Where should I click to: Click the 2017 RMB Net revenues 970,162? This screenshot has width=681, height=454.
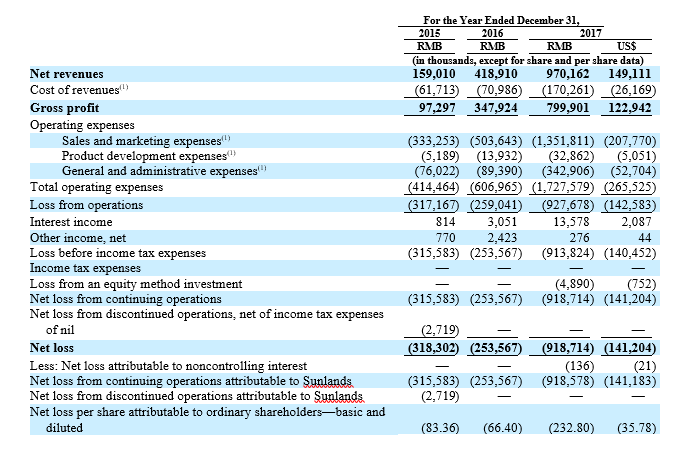[568, 74]
